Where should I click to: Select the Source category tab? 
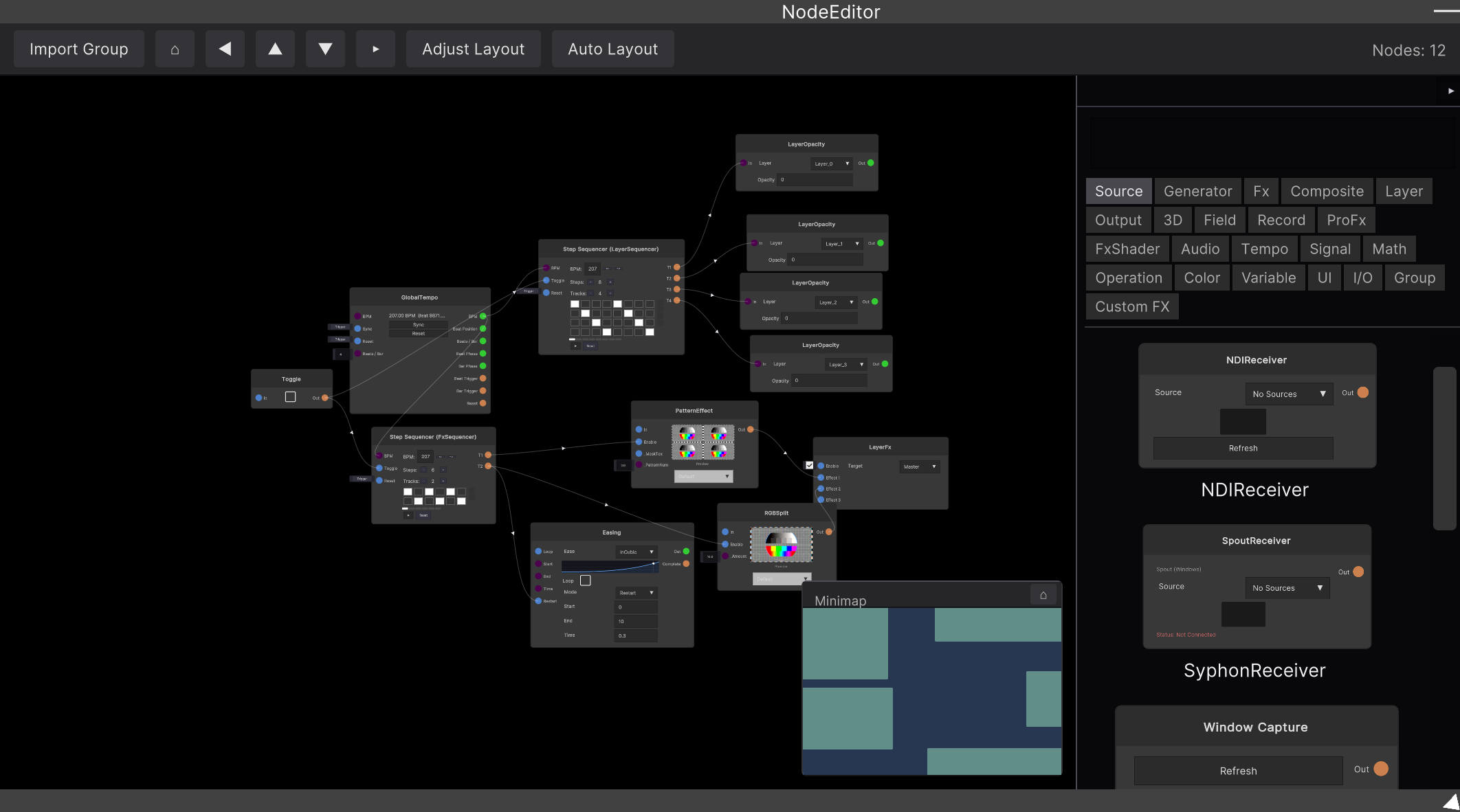tap(1119, 191)
